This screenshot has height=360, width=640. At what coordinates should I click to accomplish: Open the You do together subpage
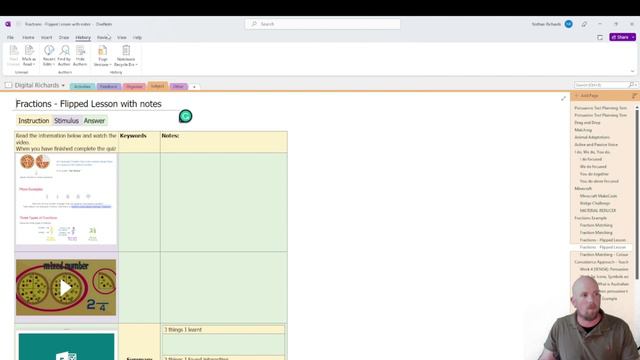click(x=594, y=174)
